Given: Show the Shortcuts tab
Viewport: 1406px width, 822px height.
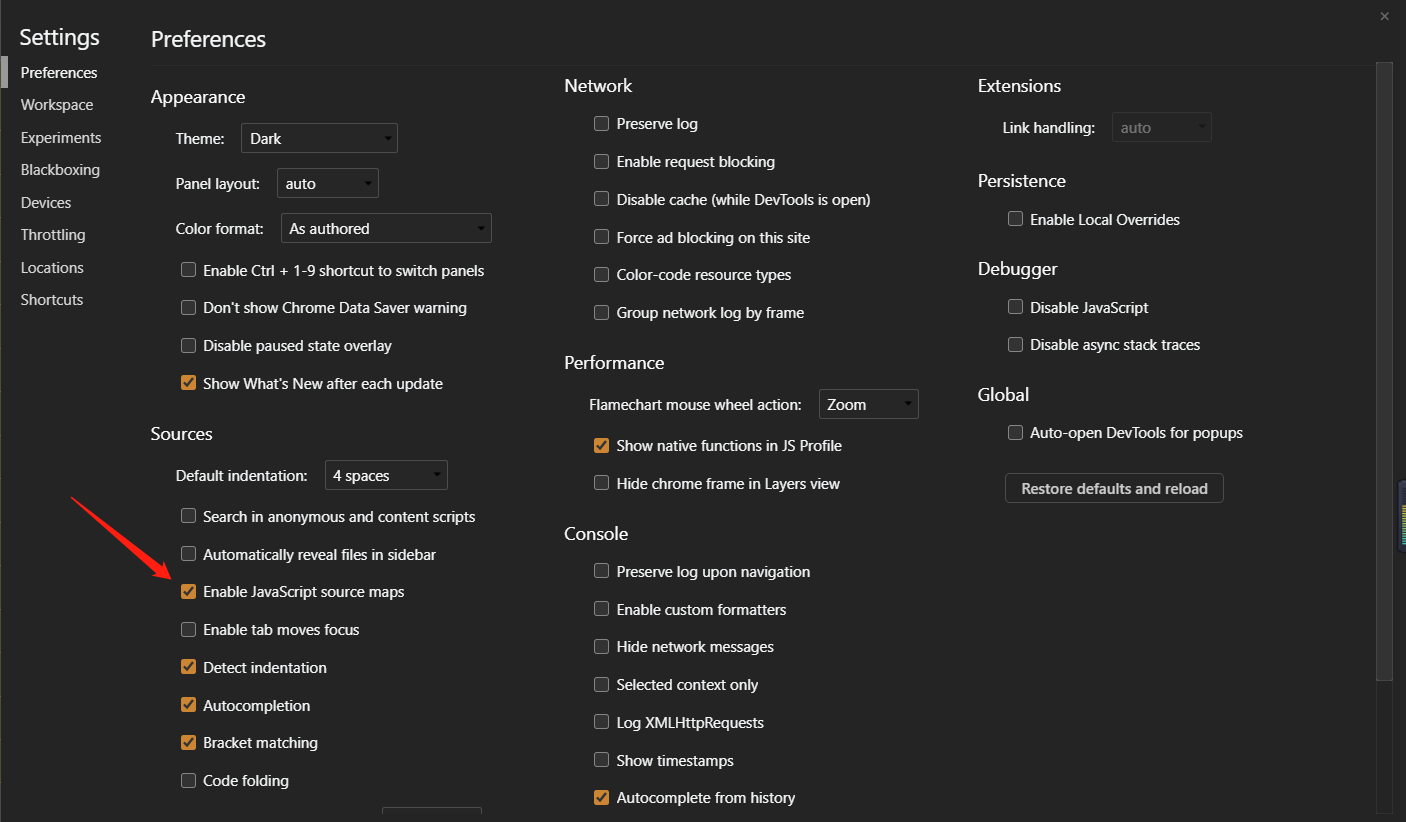Looking at the screenshot, I should [52, 300].
